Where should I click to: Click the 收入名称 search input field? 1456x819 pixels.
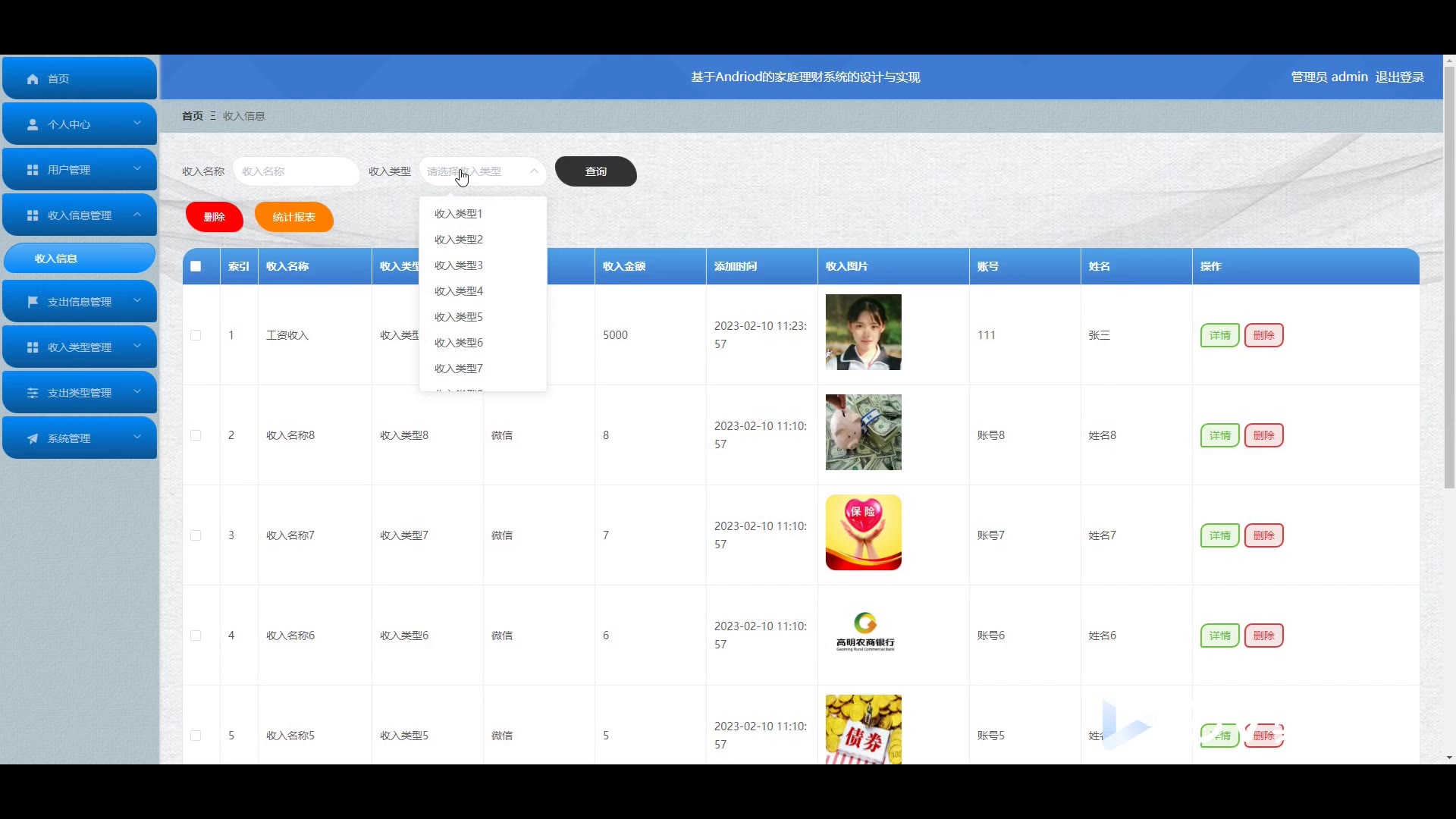[x=296, y=171]
